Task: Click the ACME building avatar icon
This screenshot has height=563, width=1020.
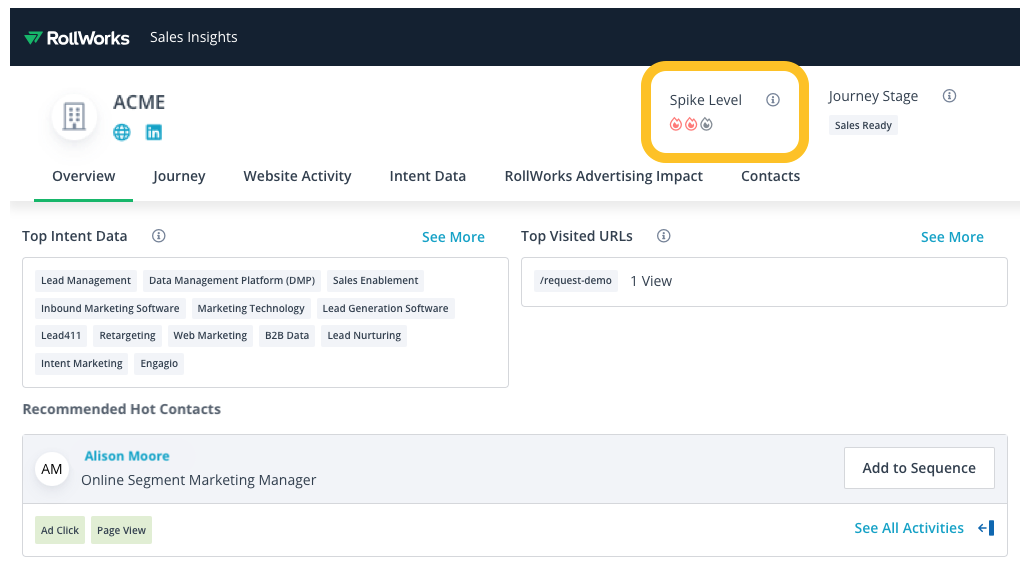Action: (74, 117)
